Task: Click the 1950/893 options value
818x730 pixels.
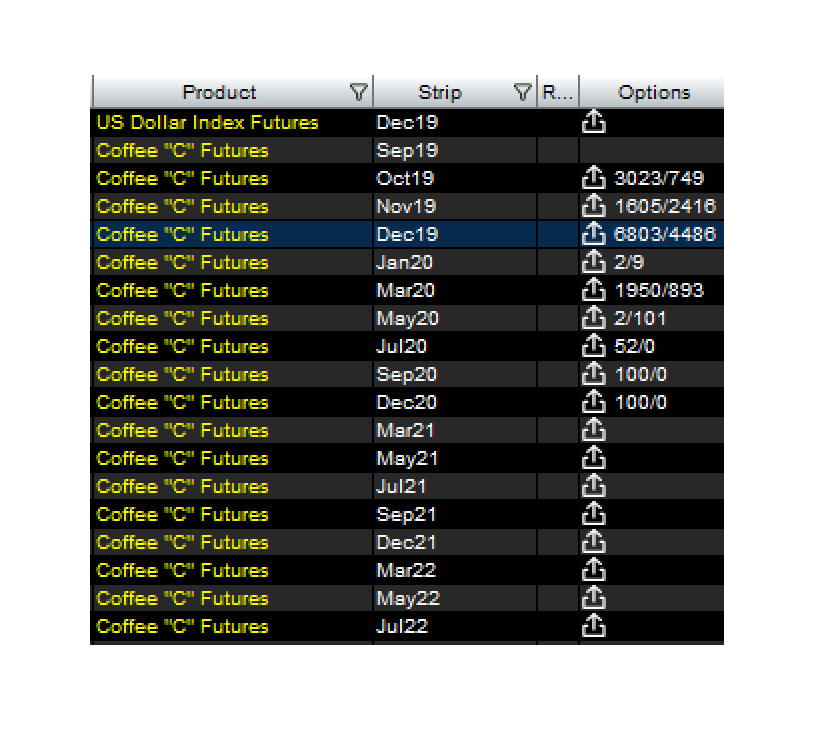Action: 659,291
